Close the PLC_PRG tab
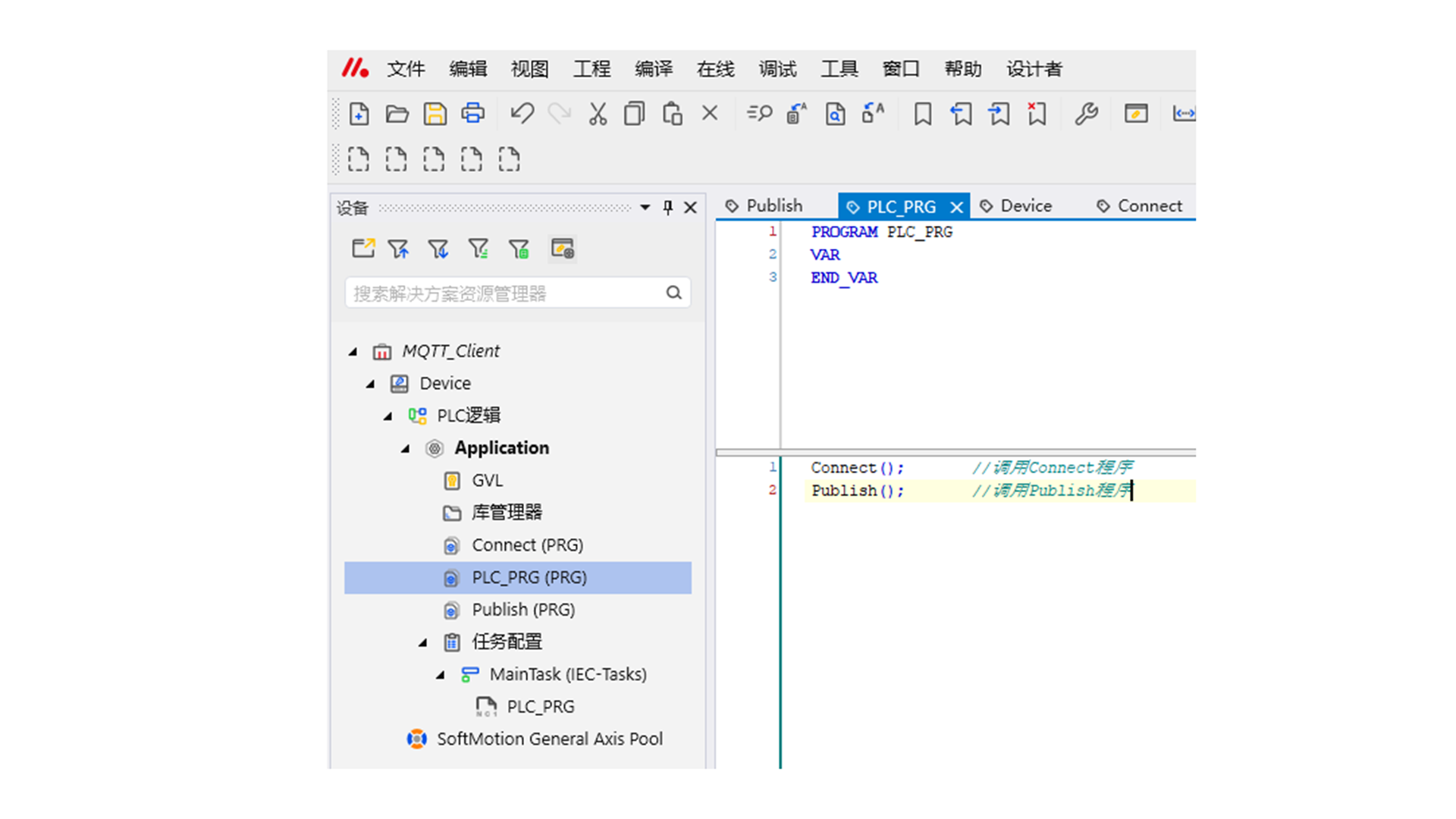Viewport: 1456px width, 819px height. tap(956, 207)
